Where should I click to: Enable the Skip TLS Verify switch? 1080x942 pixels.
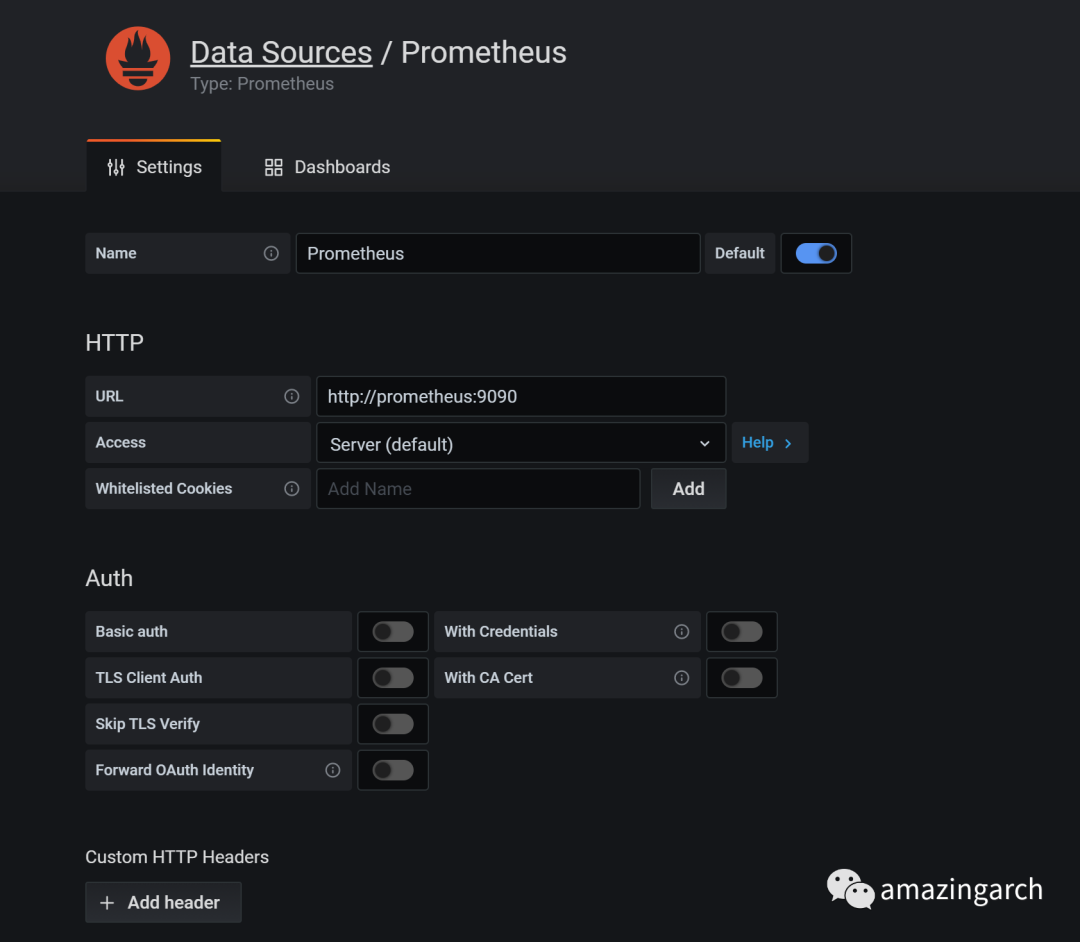393,724
